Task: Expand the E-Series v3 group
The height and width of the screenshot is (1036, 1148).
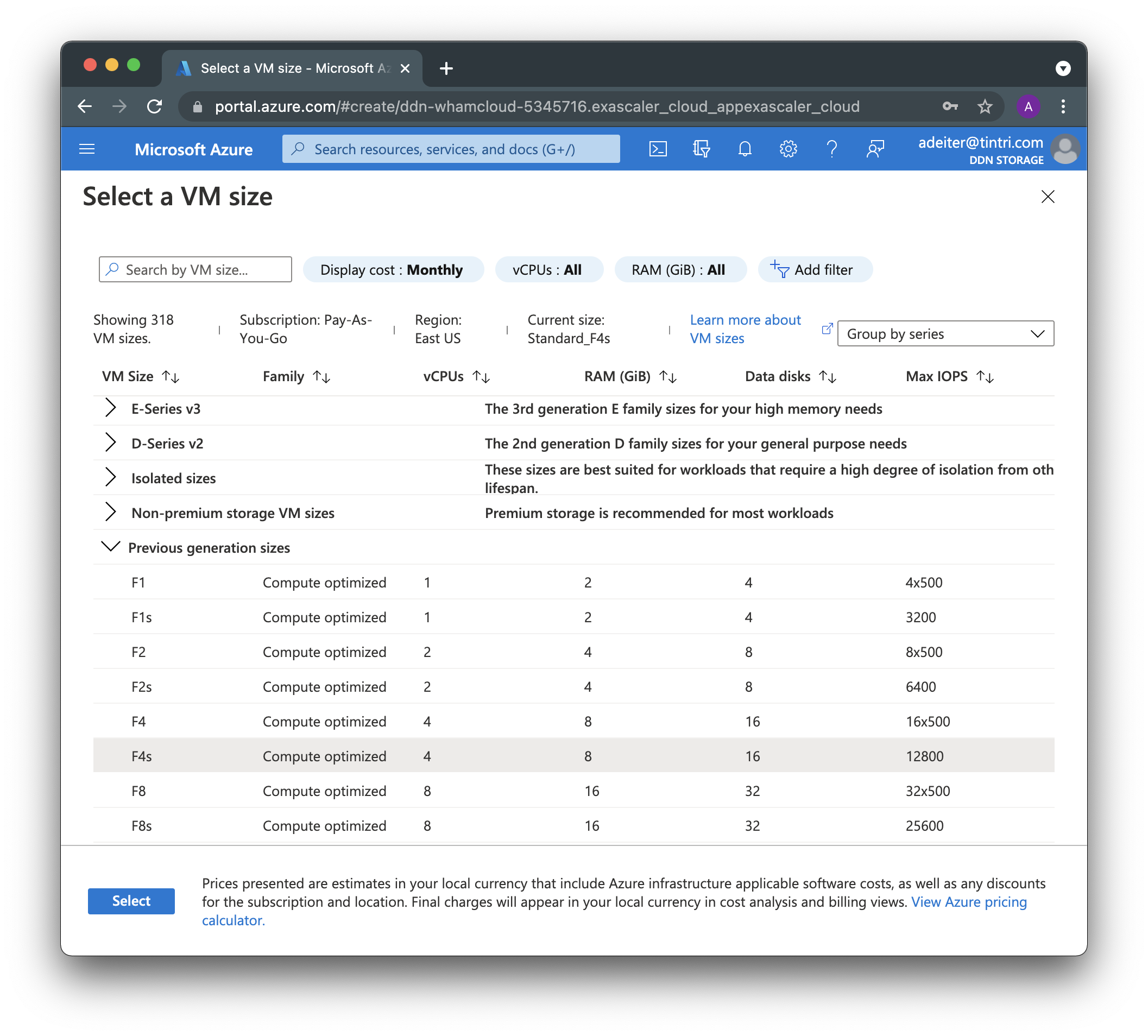Action: pyautogui.click(x=110, y=408)
